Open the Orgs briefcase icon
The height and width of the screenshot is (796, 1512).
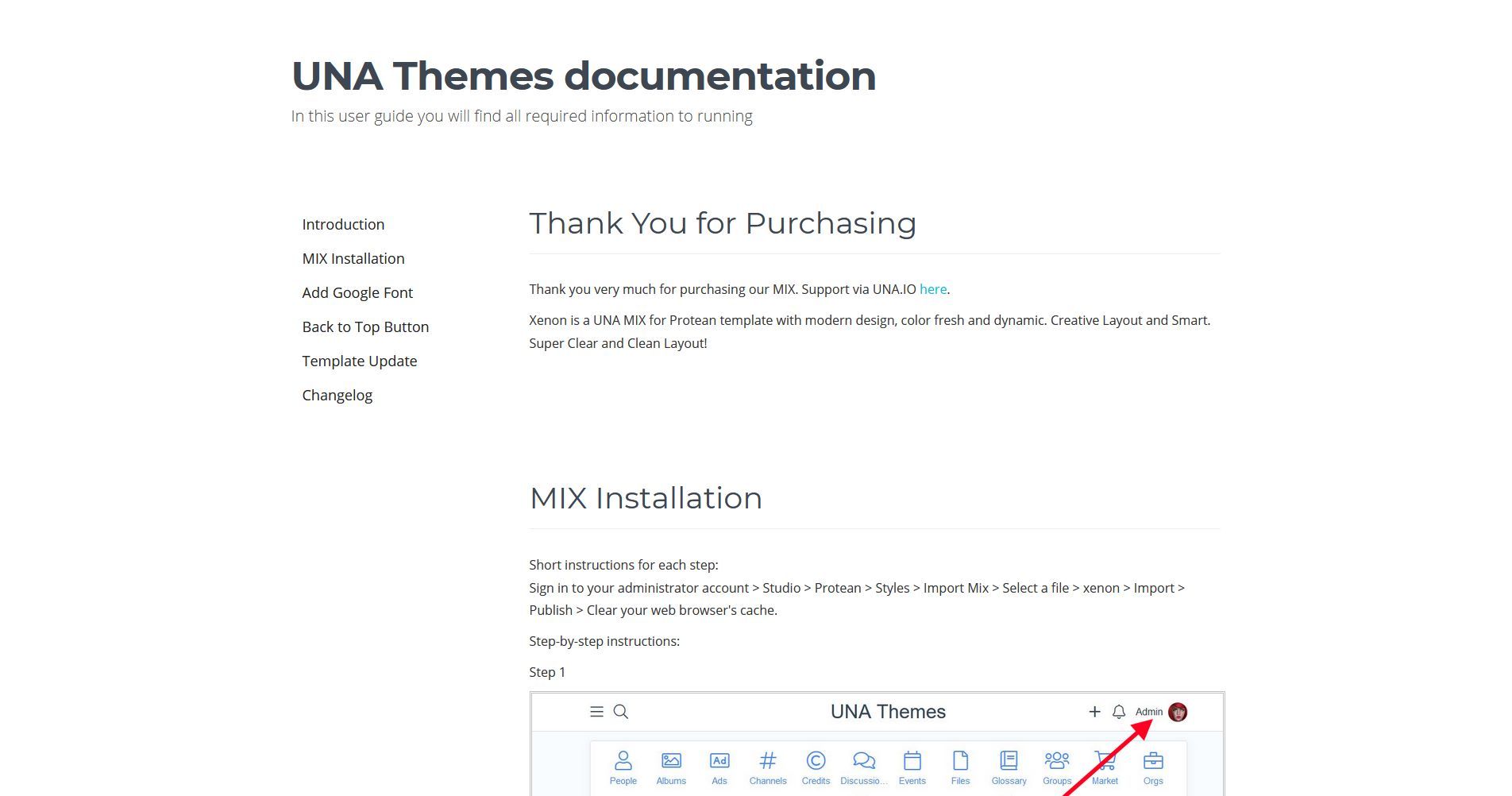click(1153, 762)
